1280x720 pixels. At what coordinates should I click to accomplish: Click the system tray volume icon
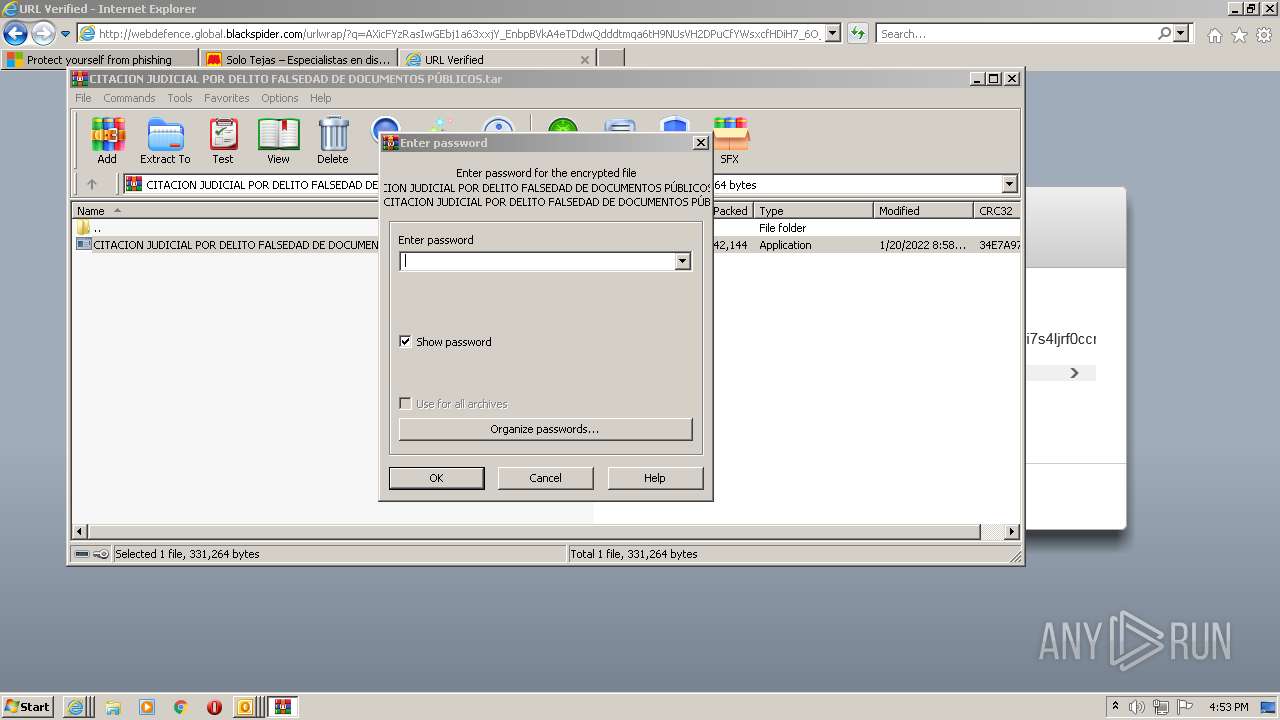click(1138, 707)
